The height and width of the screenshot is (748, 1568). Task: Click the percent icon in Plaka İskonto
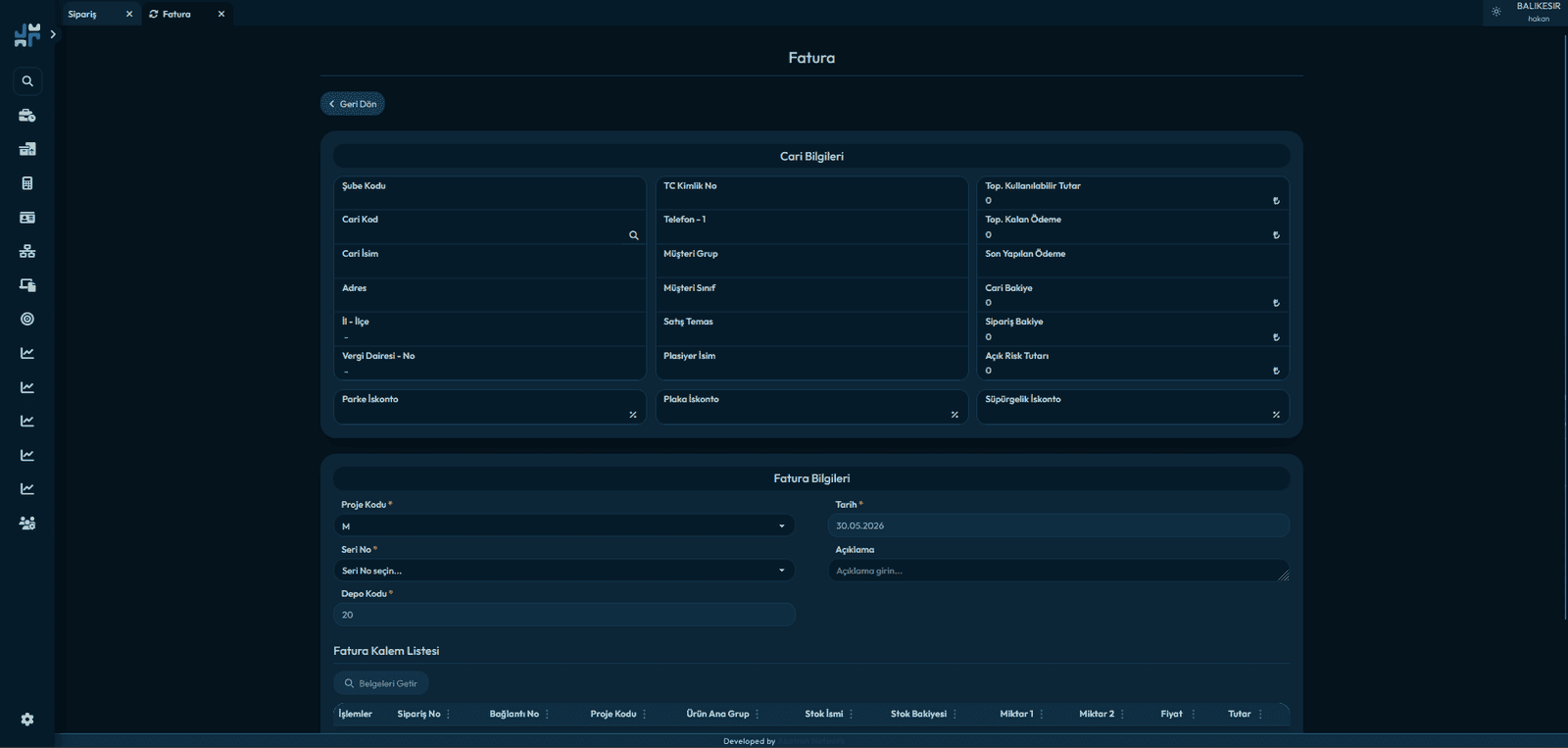click(955, 415)
